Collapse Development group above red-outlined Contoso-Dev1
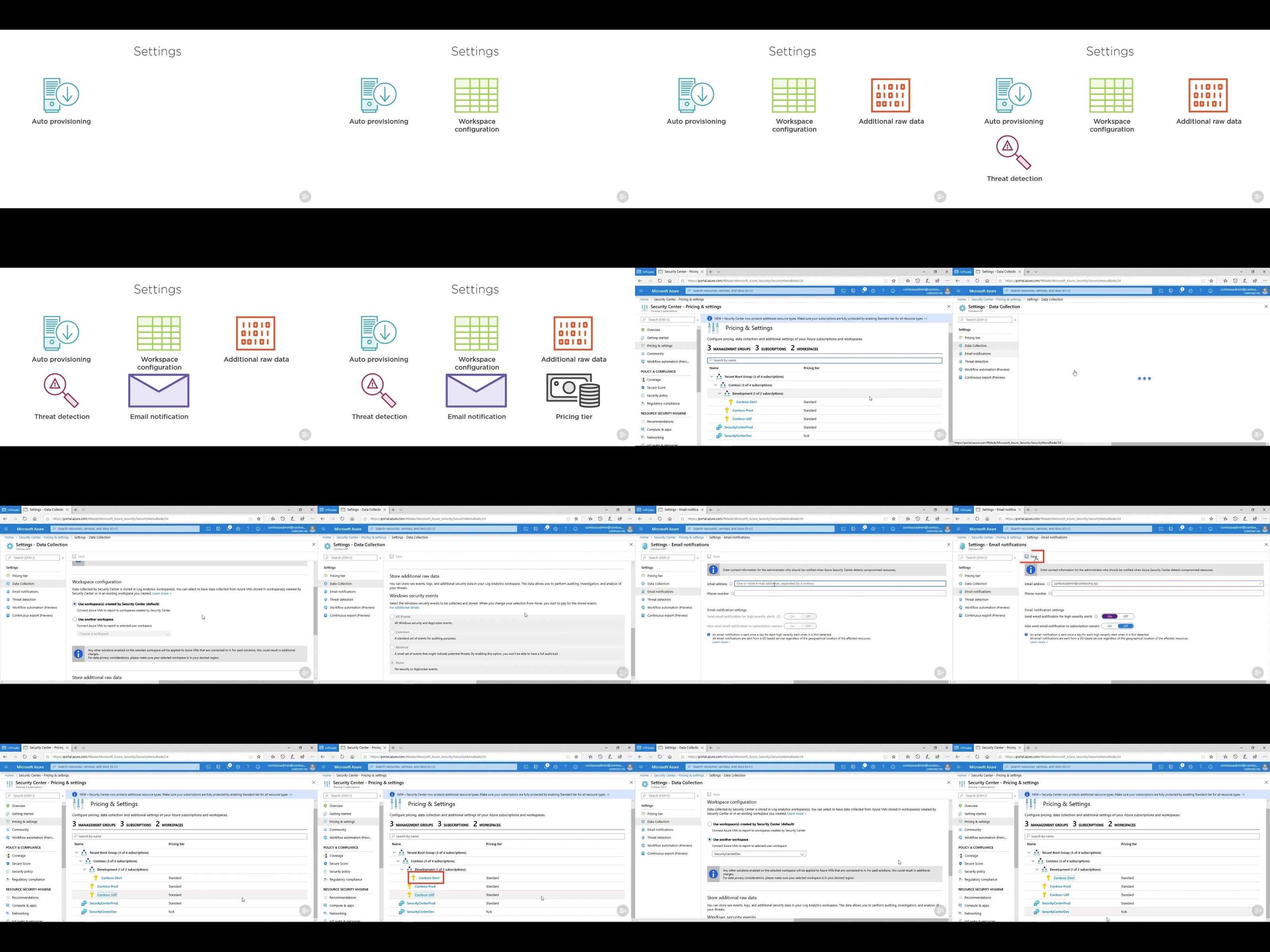 click(402, 869)
